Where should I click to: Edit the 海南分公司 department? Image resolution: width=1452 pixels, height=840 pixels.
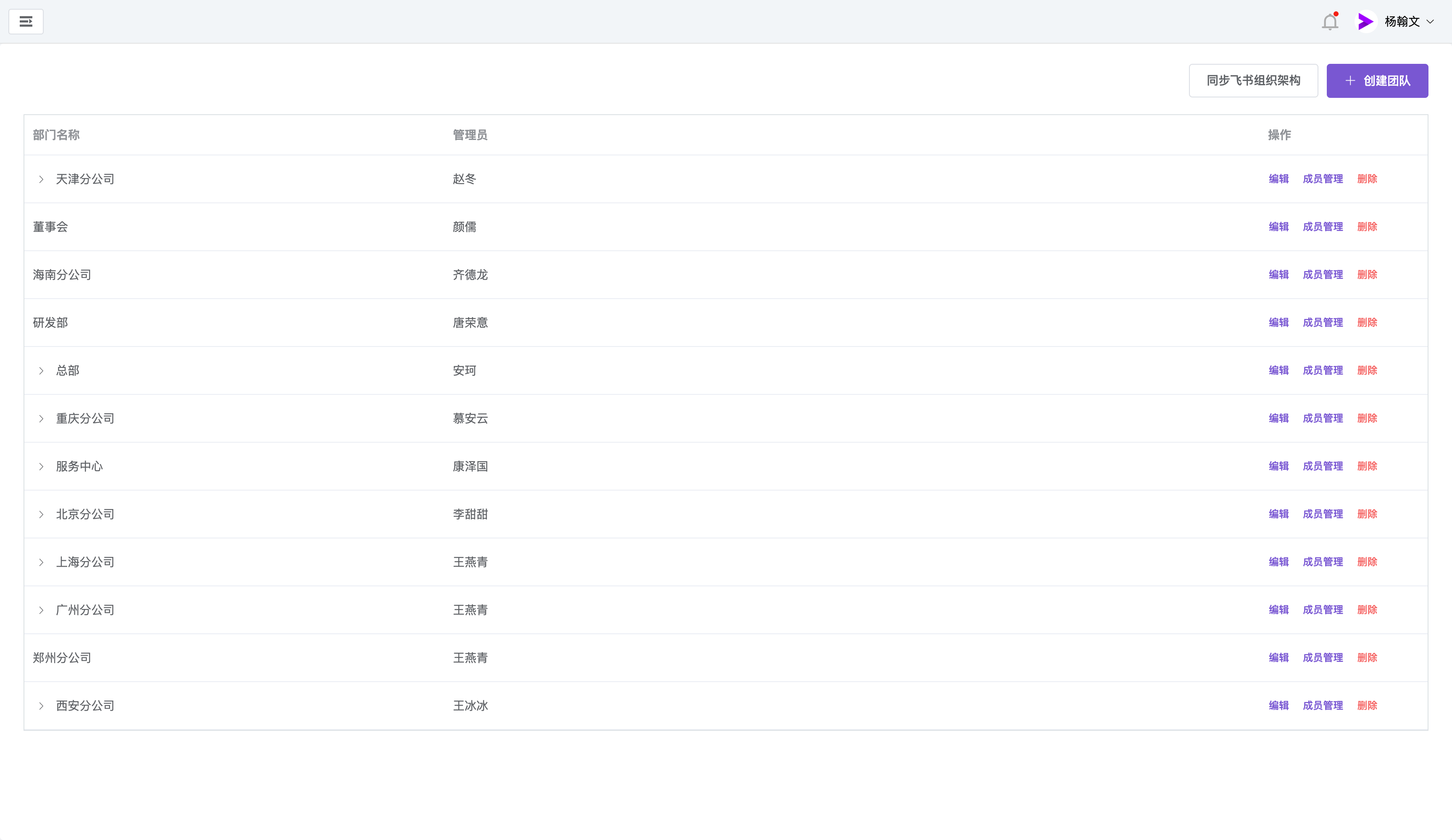point(1278,274)
